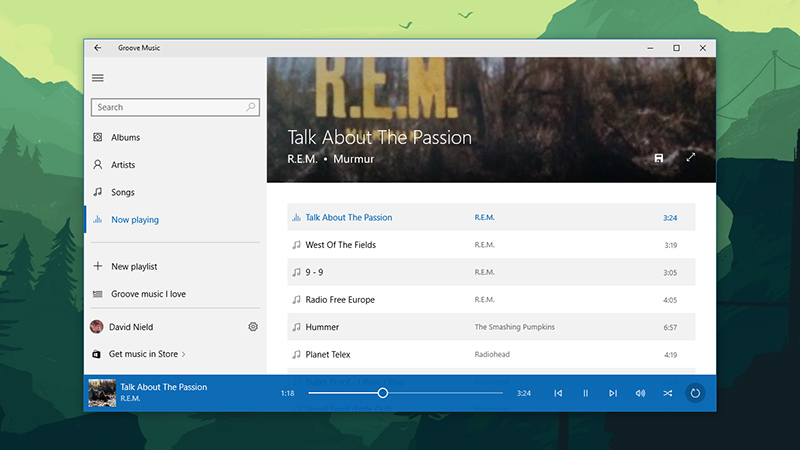Click Radiohead artist on Planet Telex row
The height and width of the screenshot is (450, 800).
point(492,354)
